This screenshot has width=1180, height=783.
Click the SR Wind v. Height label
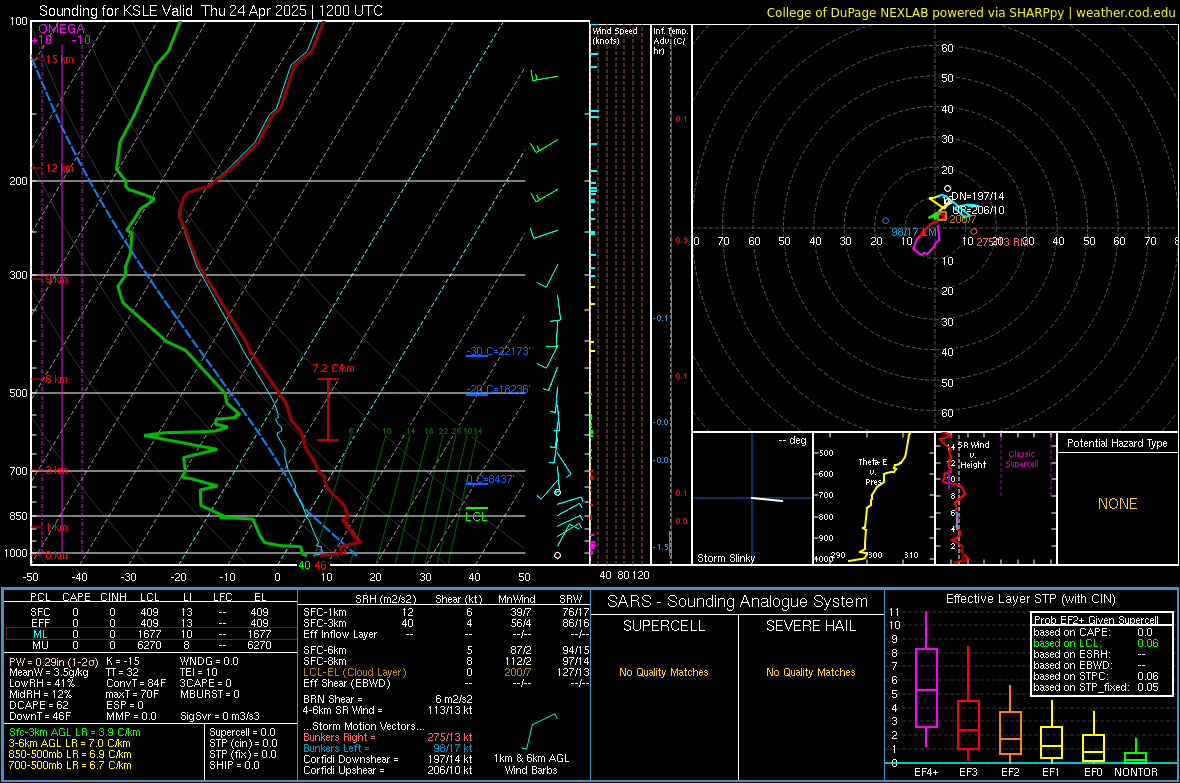pos(974,455)
